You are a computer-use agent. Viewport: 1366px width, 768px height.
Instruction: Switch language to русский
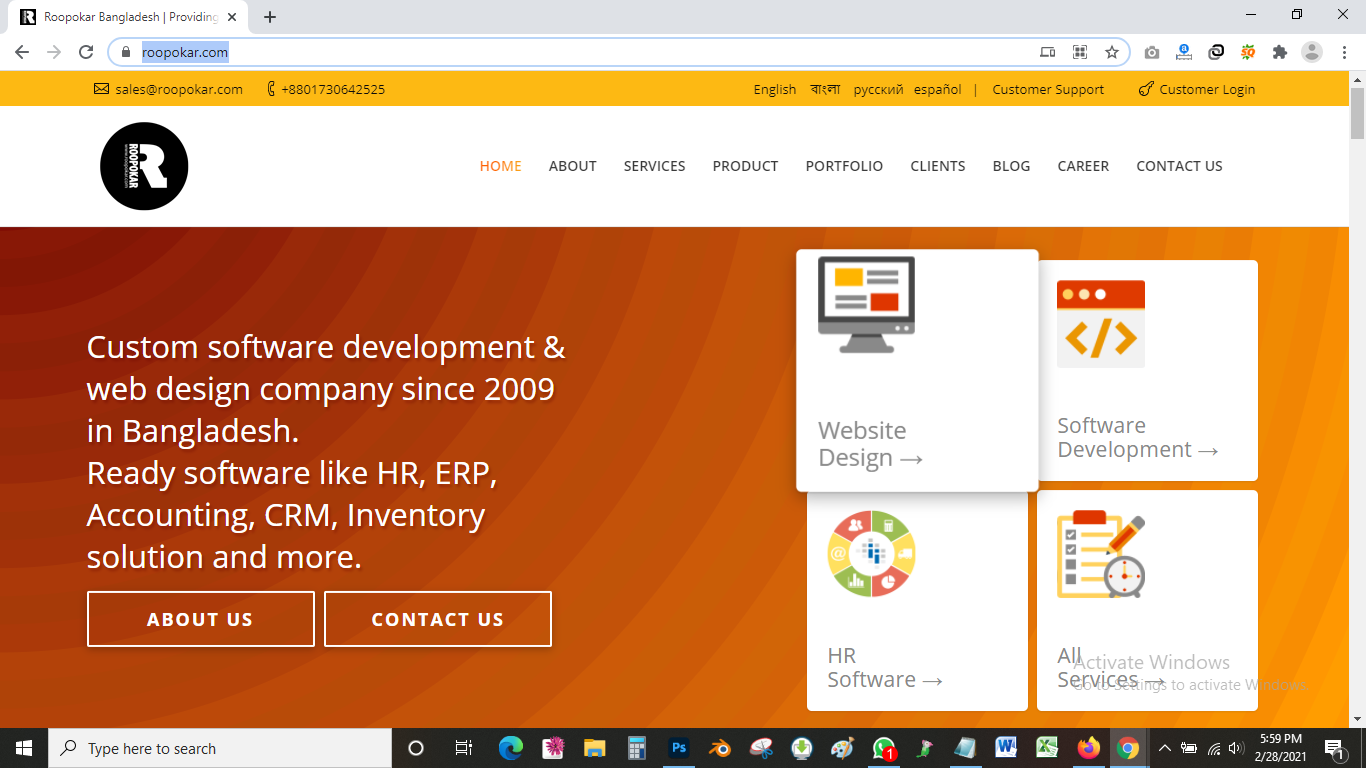878,89
